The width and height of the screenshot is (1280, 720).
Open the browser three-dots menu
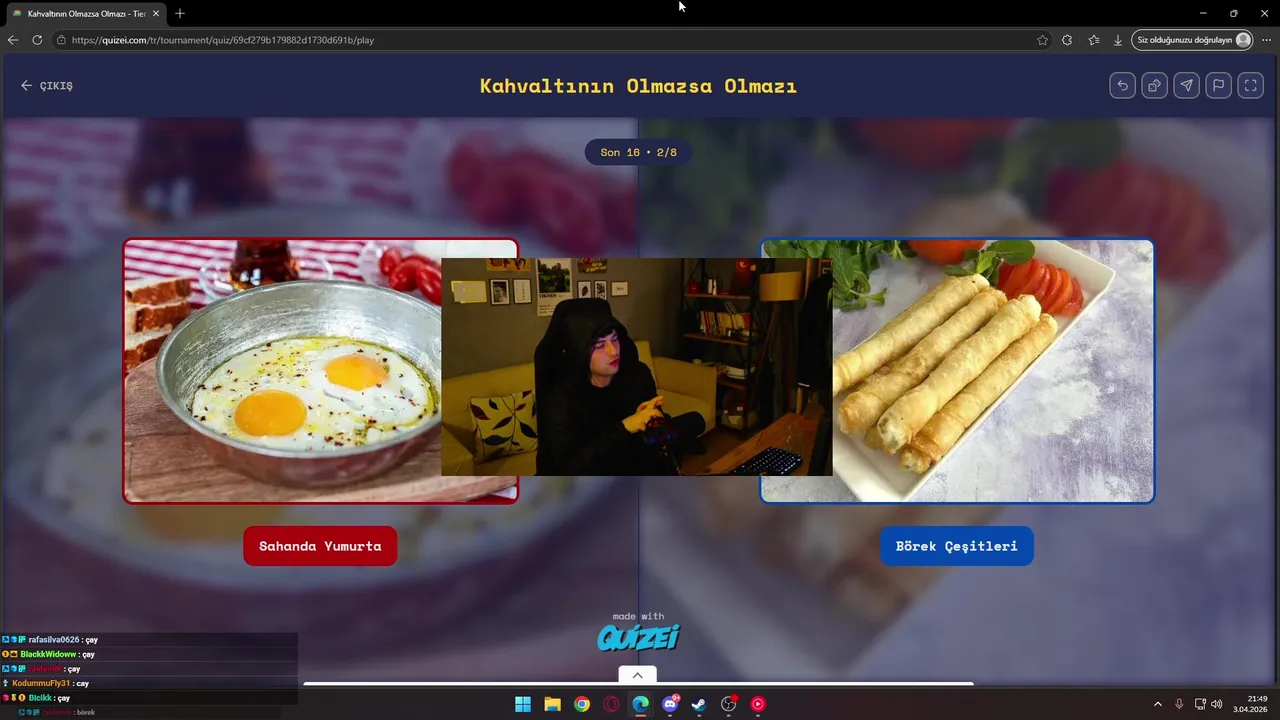click(x=1266, y=40)
